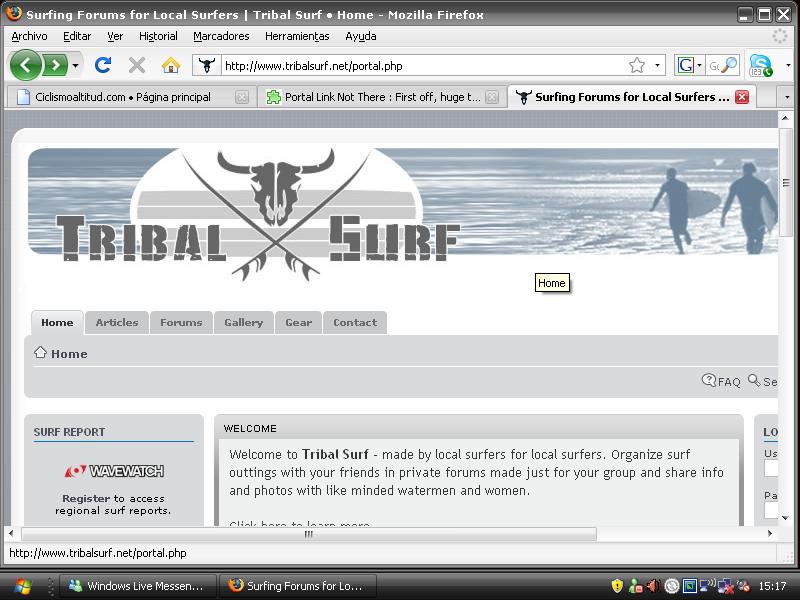Close the Portal Link Not There tab
Screen dimensions: 800x600
[492, 97]
